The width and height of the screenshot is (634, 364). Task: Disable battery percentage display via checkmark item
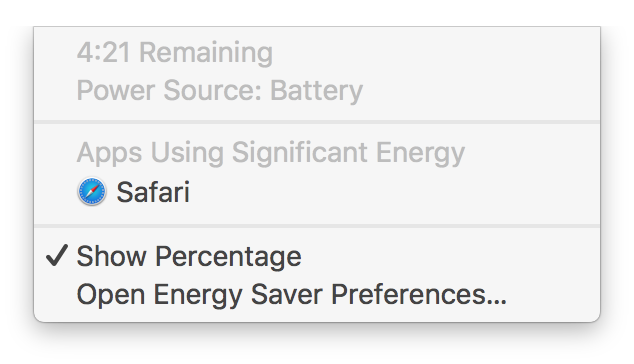pyautogui.click(x=317, y=256)
